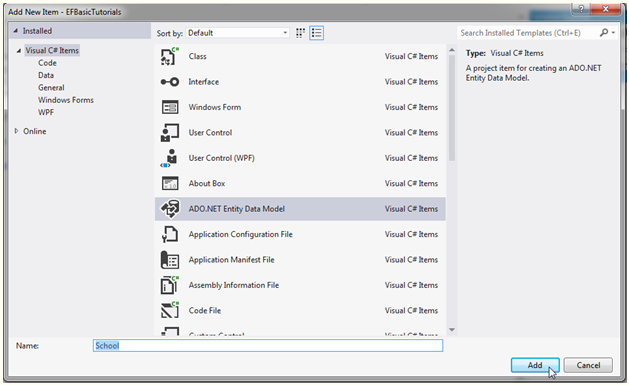Image resolution: width=629 pixels, height=385 pixels.
Task: Switch to small icons grid view
Action: (x=300, y=33)
